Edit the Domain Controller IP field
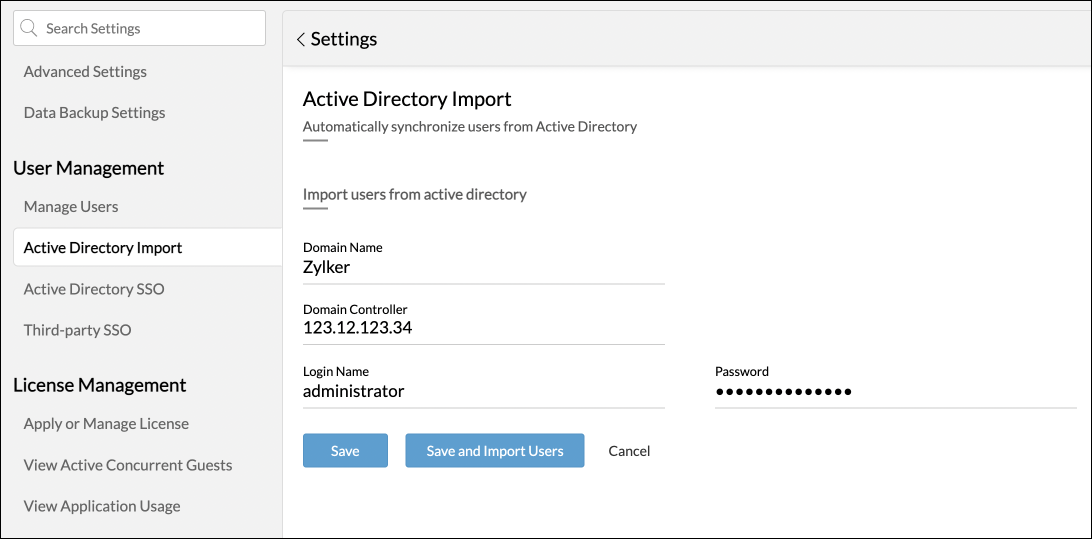Screen dimensions: 1092x539 click(x=483, y=328)
